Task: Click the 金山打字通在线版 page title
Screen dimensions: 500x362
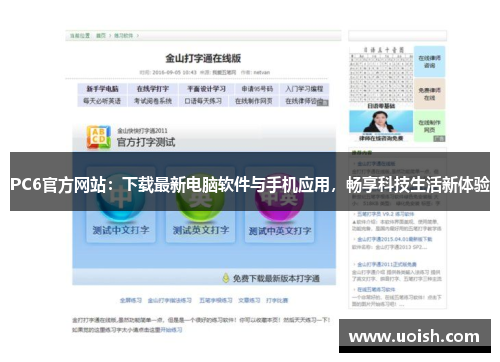Action: click(203, 58)
